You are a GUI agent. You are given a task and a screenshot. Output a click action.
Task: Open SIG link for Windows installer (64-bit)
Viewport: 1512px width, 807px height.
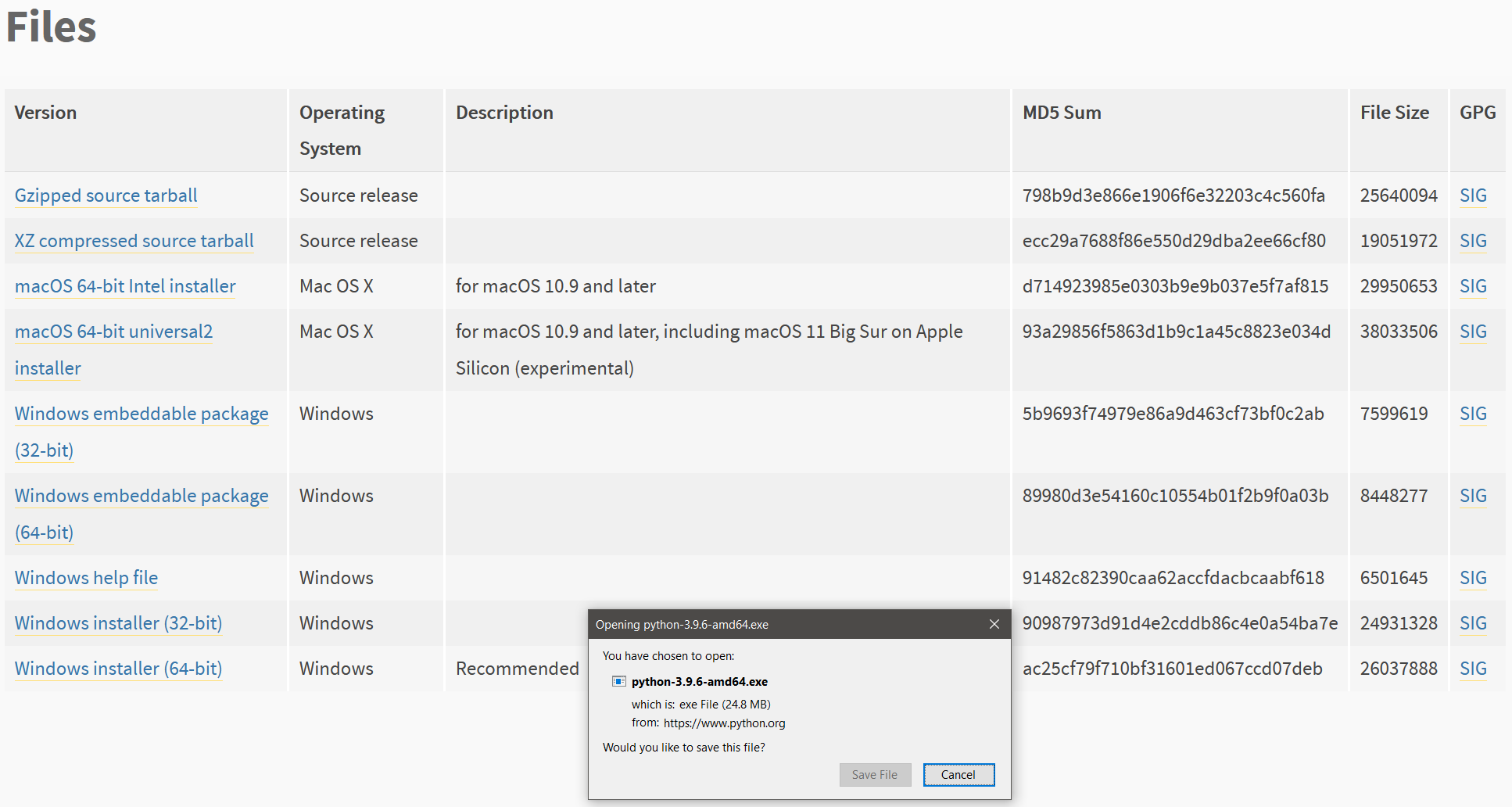click(x=1473, y=669)
